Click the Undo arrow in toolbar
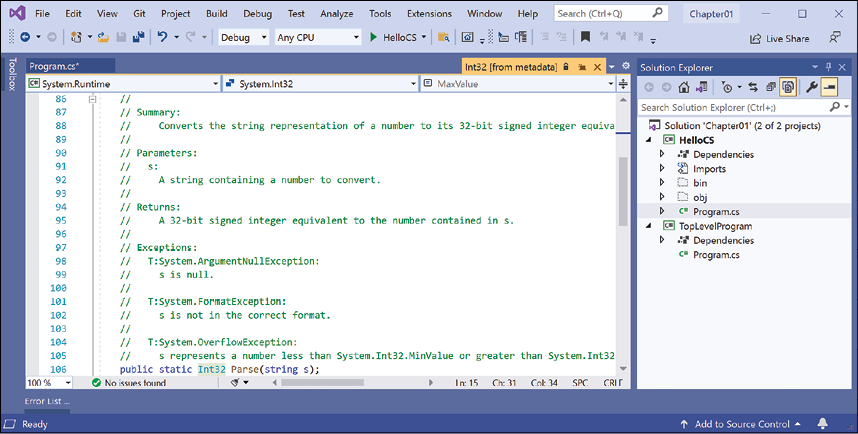 click(163, 37)
